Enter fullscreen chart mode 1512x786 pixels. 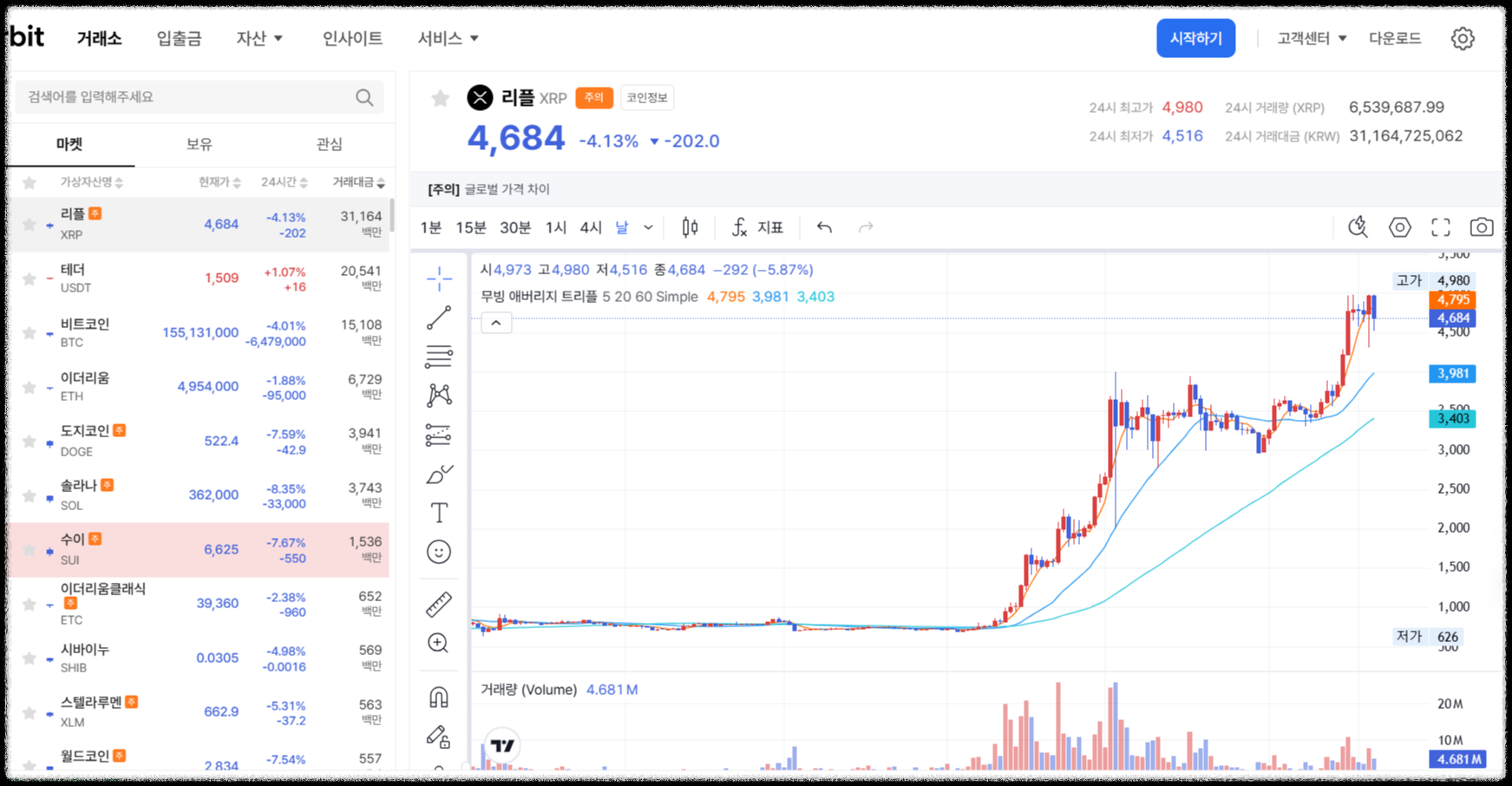click(x=1441, y=227)
